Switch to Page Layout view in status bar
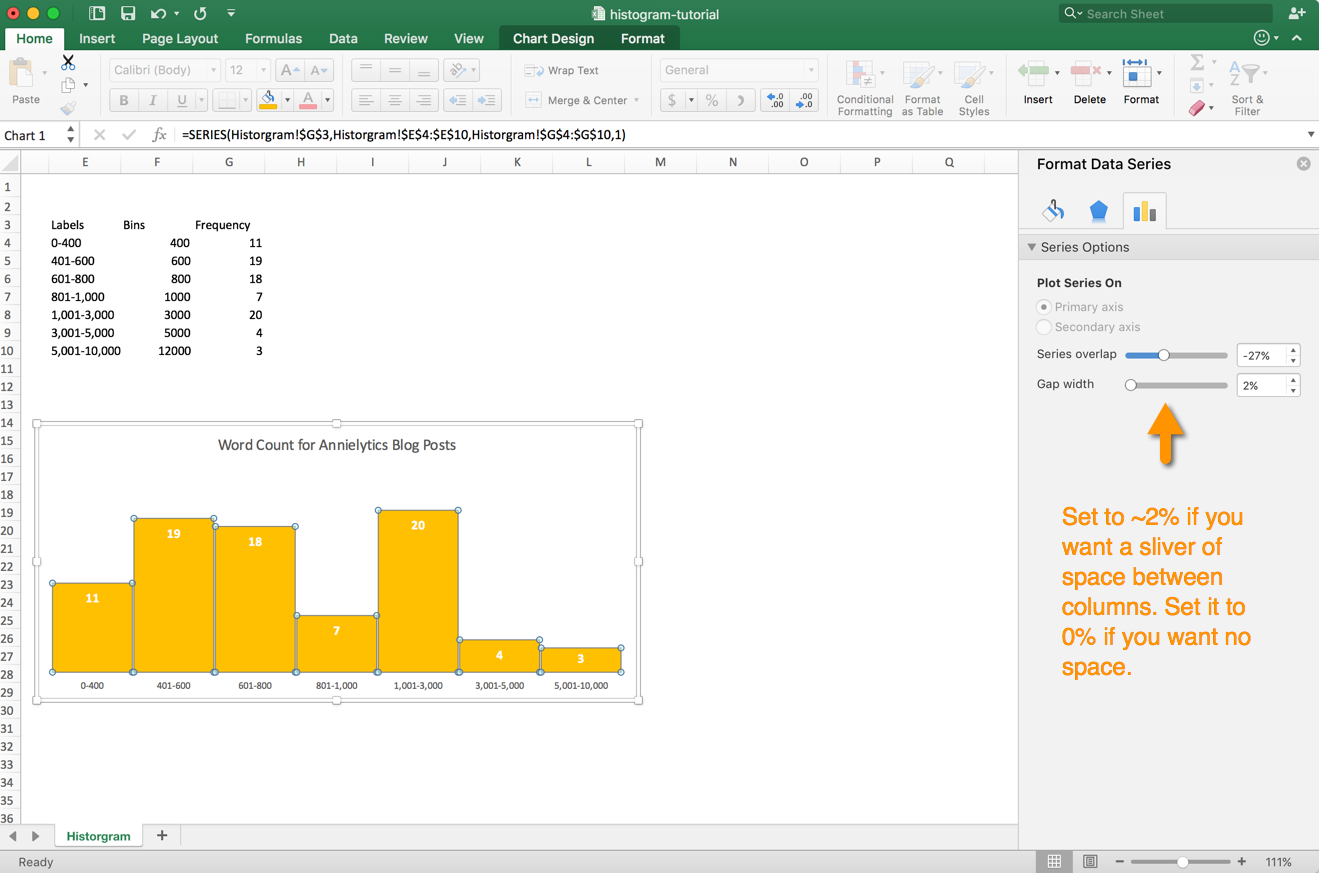The width and height of the screenshot is (1319, 873). tap(1090, 862)
